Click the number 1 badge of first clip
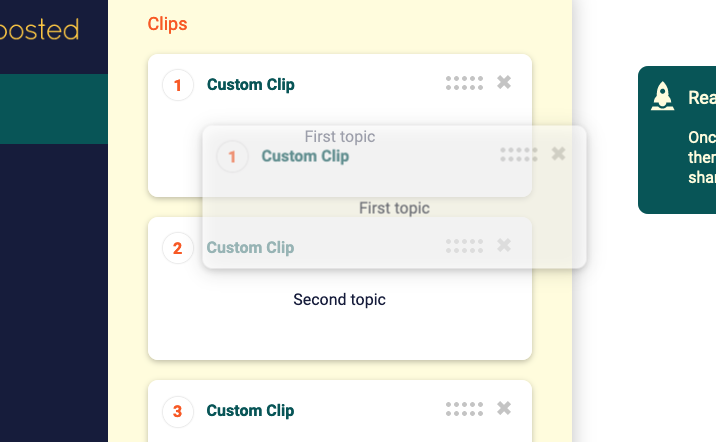 [x=178, y=85]
